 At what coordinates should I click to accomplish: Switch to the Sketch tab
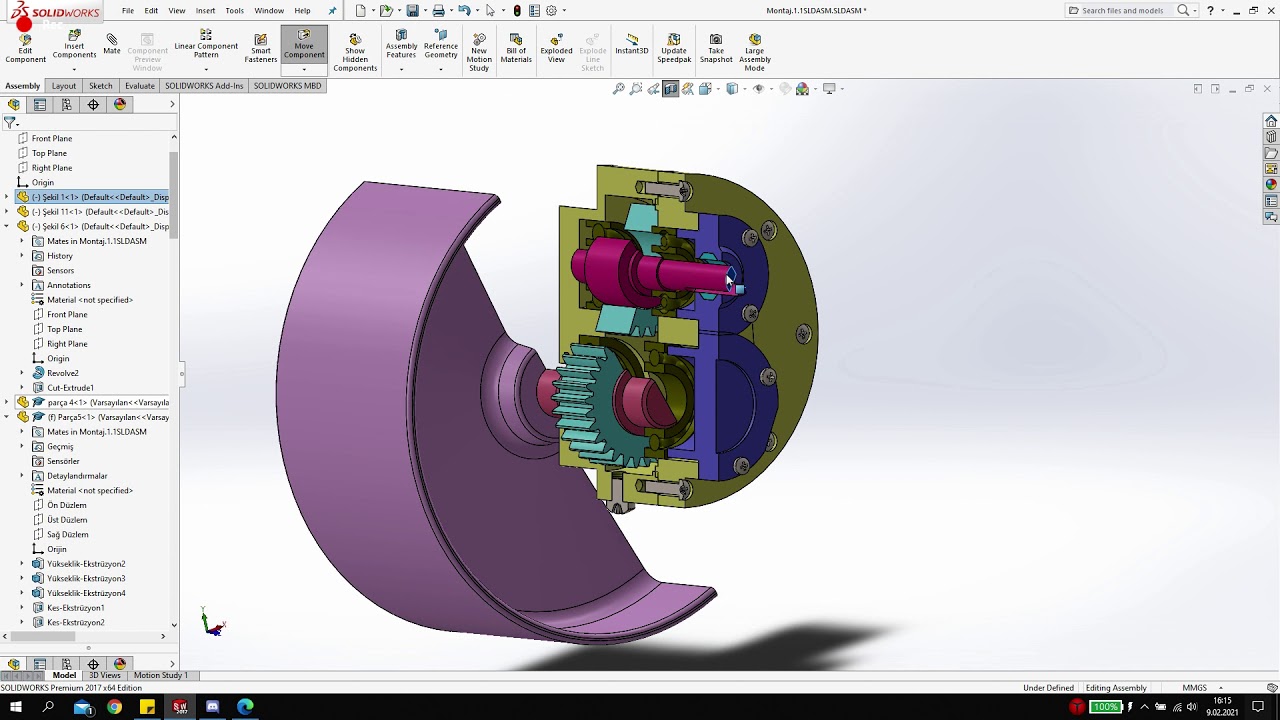point(100,86)
